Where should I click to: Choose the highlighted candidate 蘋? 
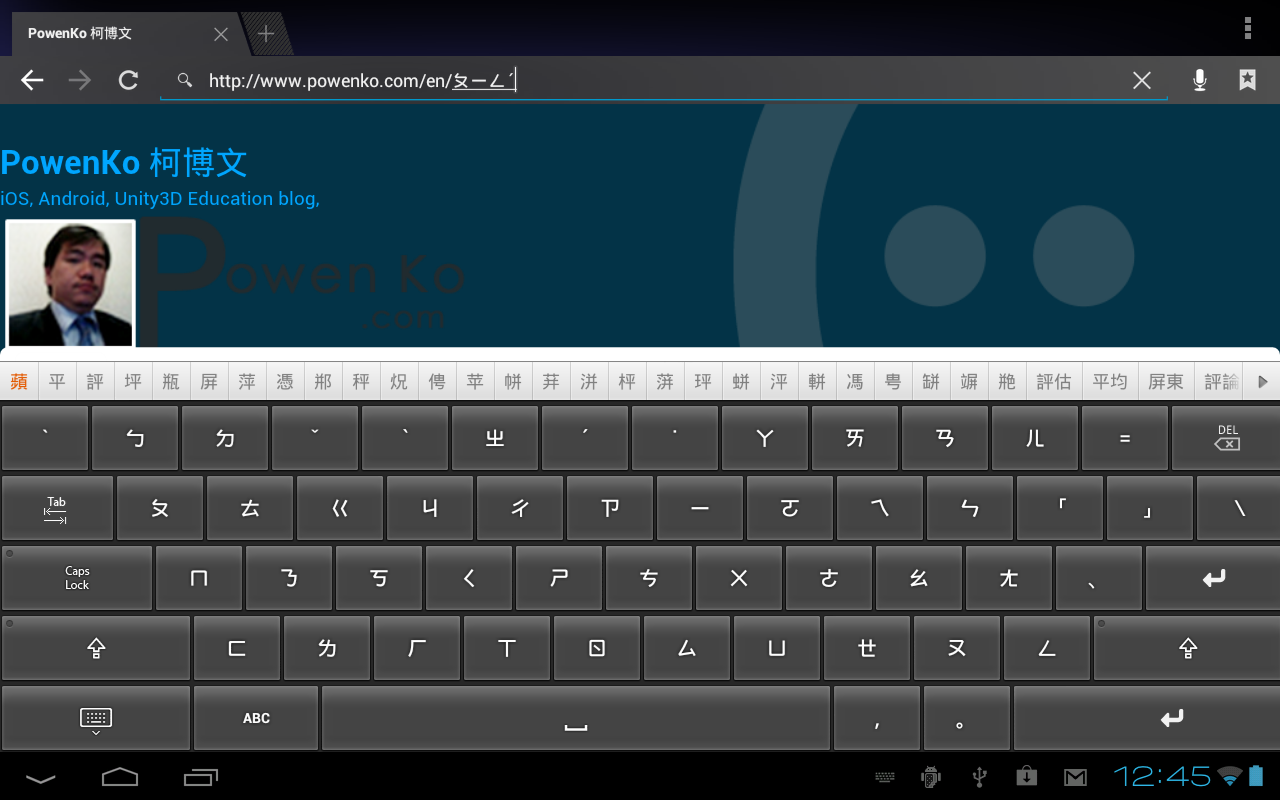[x=19, y=382]
